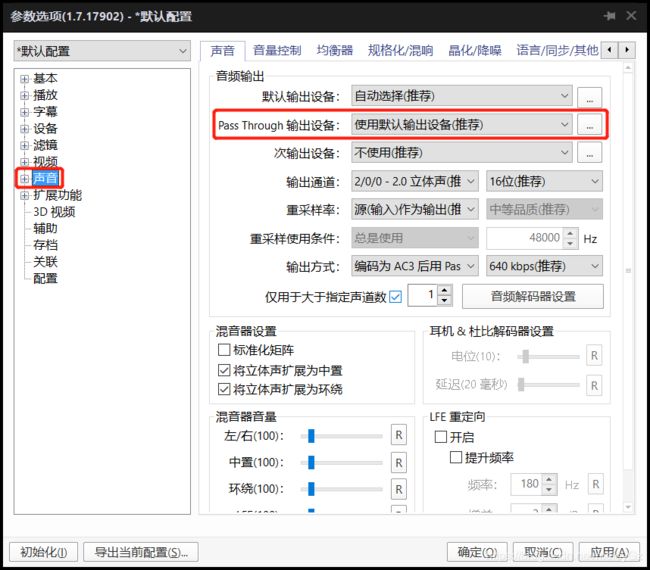Enable LFE 重定向 开启 checkbox

[441, 437]
